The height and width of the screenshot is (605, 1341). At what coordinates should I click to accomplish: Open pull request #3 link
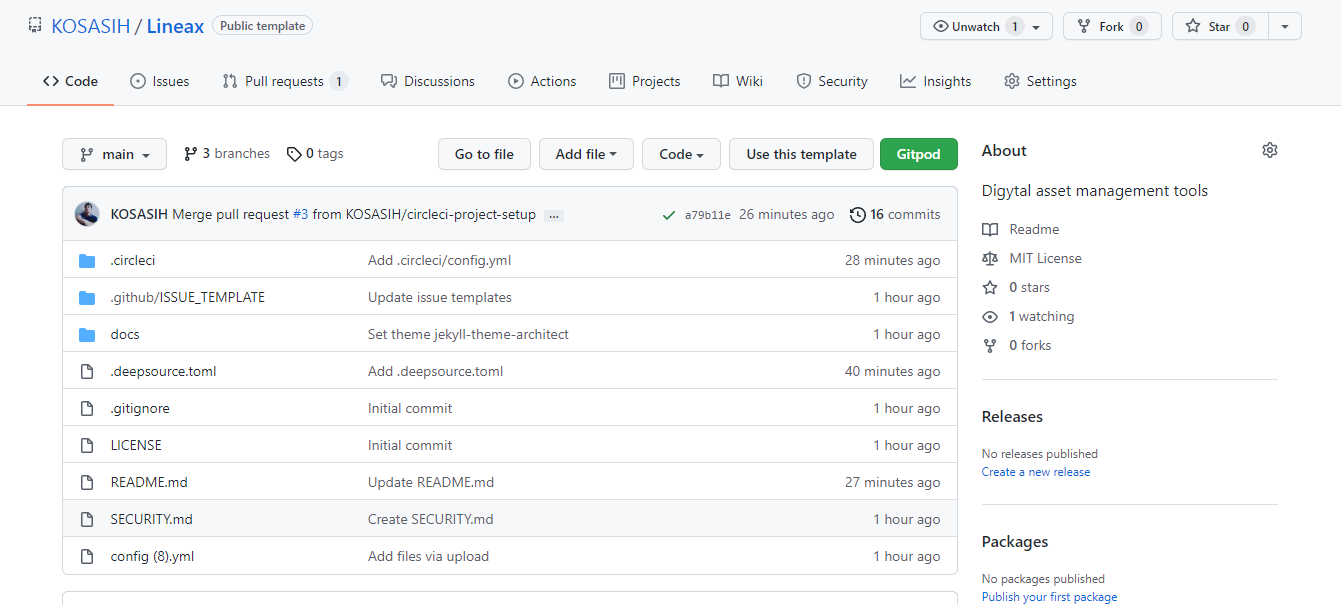[x=300, y=214]
